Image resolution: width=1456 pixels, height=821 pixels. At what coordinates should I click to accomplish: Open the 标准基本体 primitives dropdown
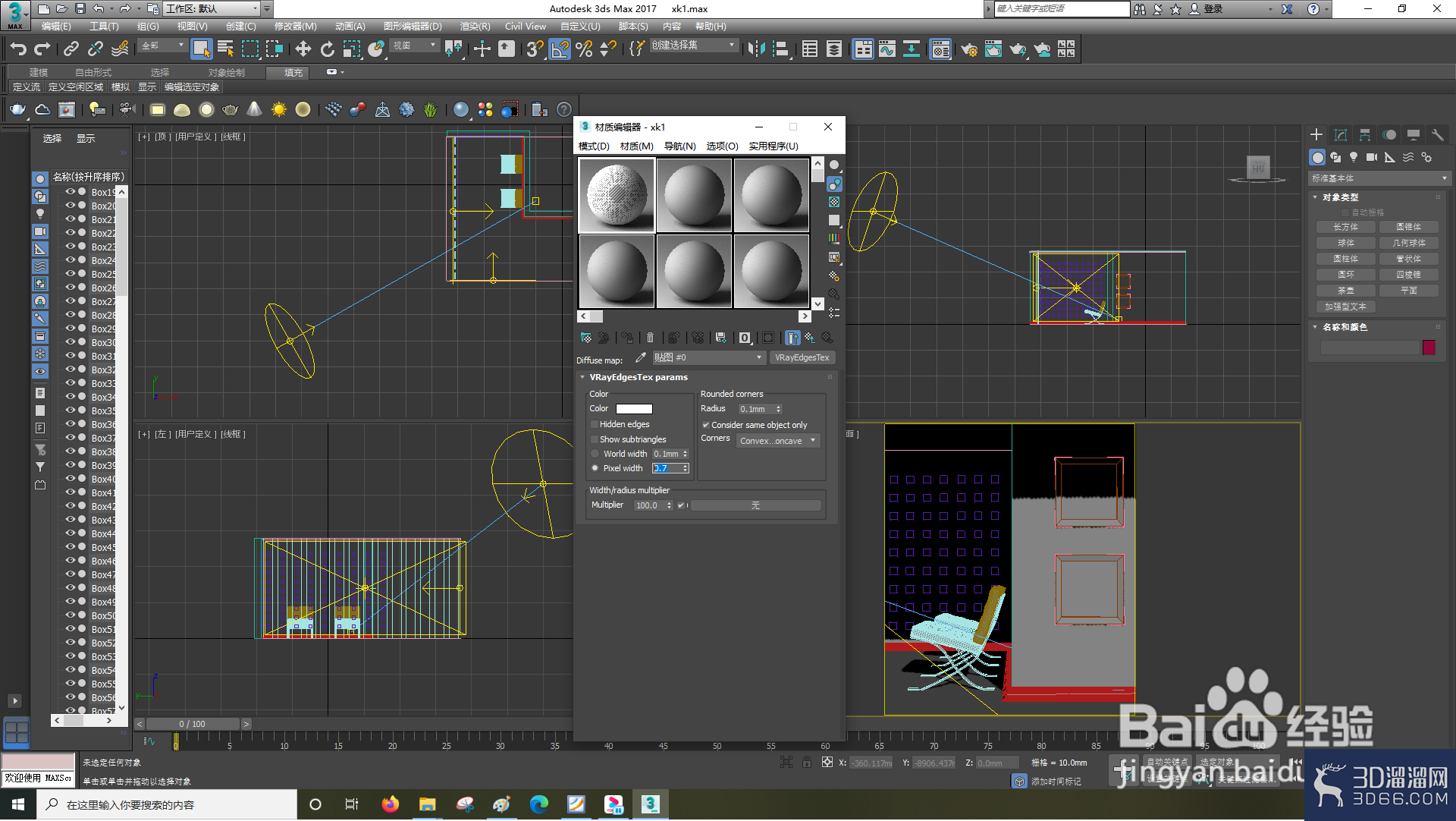(1379, 178)
